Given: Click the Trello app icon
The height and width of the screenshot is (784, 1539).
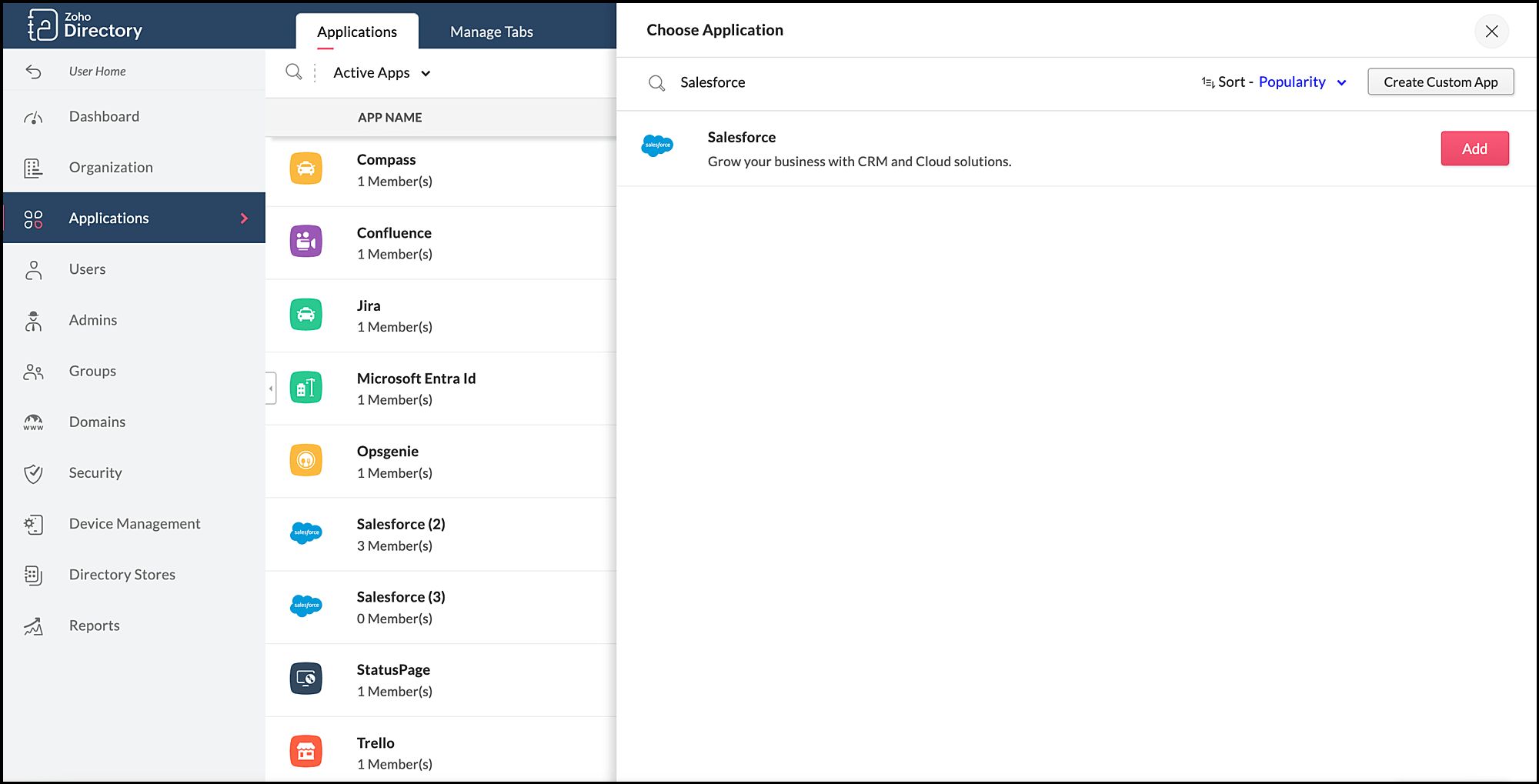Looking at the screenshot, I should [x=305, y=752].
